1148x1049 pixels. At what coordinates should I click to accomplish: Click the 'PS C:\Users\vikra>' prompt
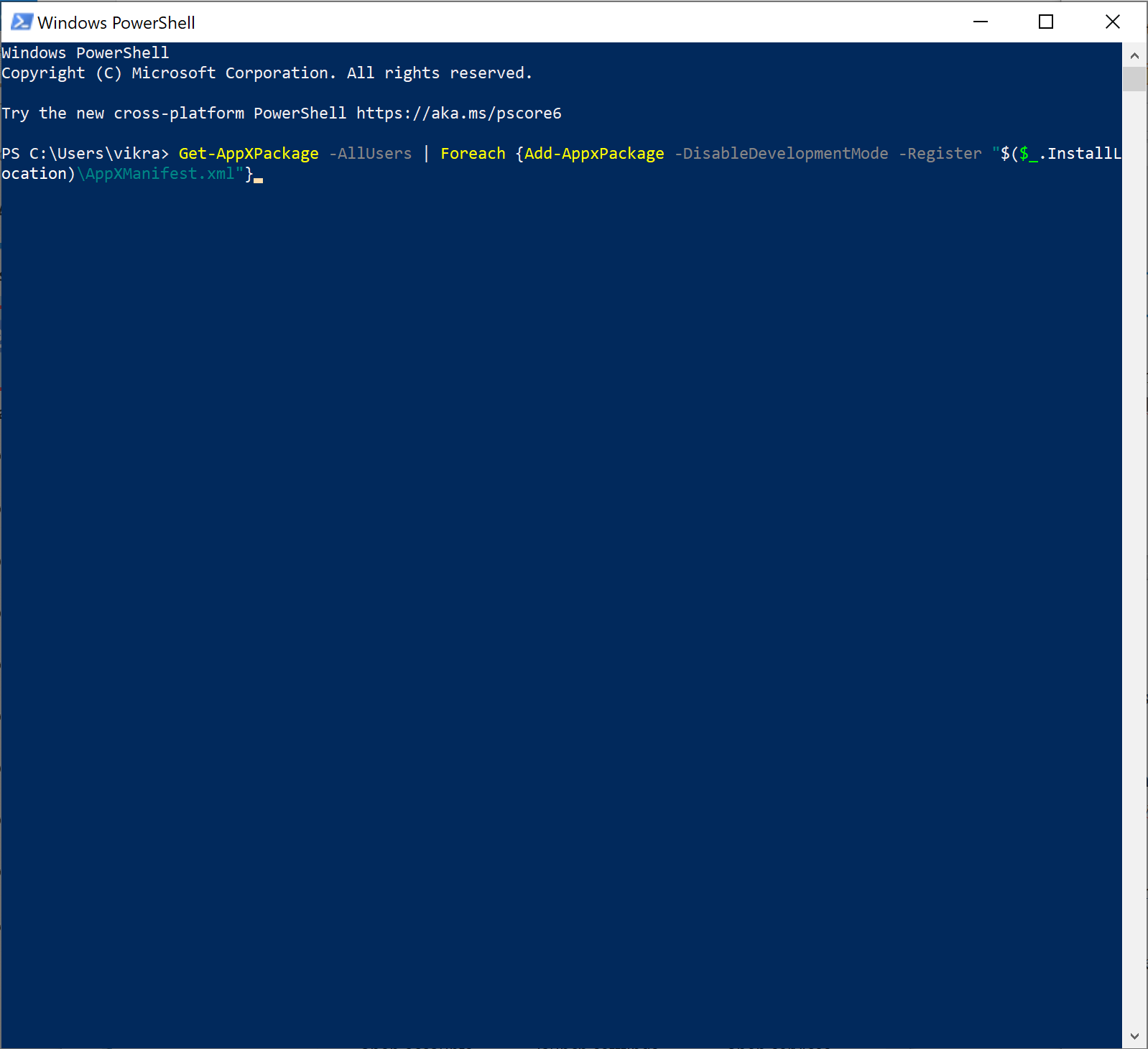pos(85,154)
